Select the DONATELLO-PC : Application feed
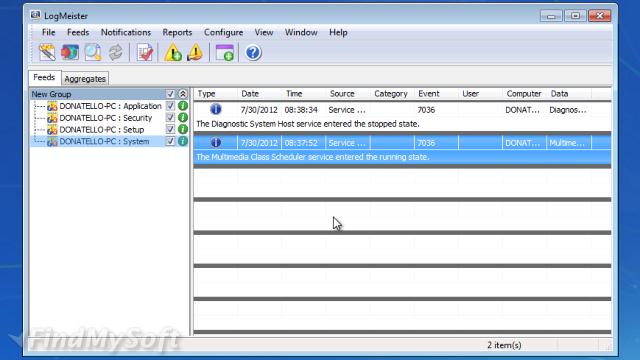Viewport: 640px width, 360px height. [x=110, y=106]
